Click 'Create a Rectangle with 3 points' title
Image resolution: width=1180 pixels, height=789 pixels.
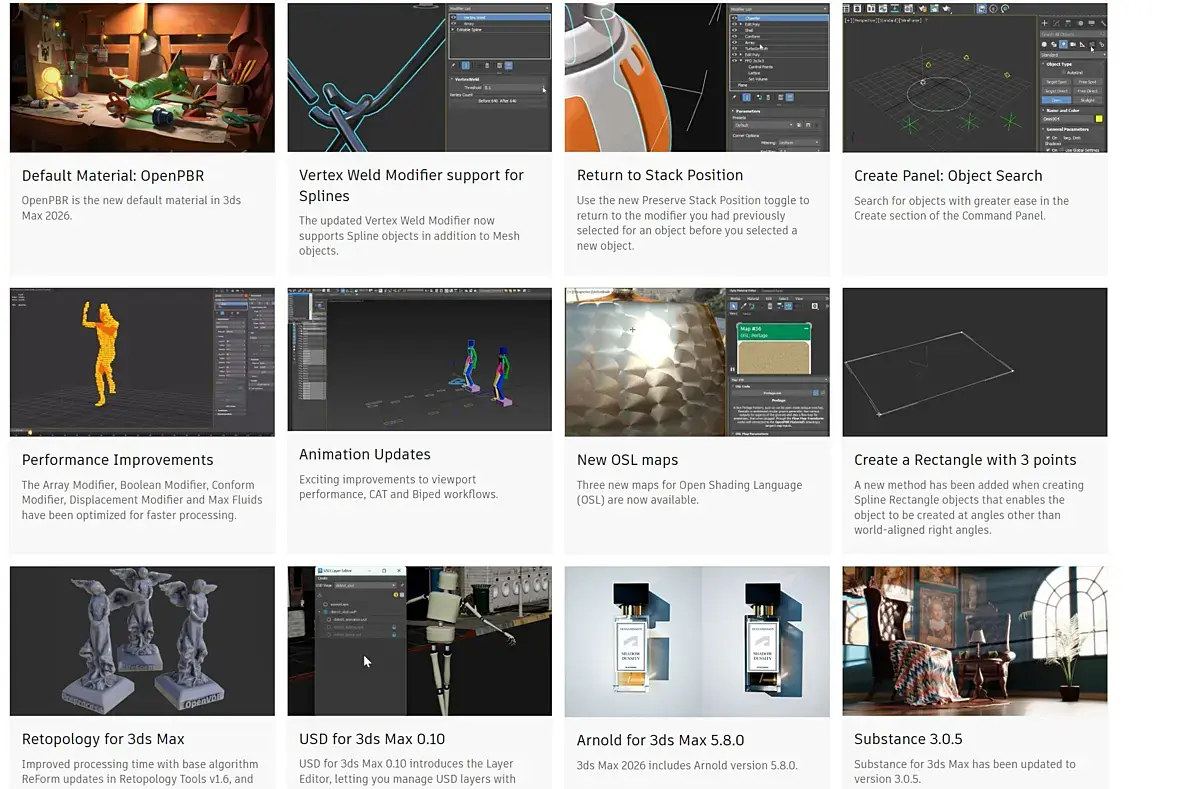pos(965,459)
